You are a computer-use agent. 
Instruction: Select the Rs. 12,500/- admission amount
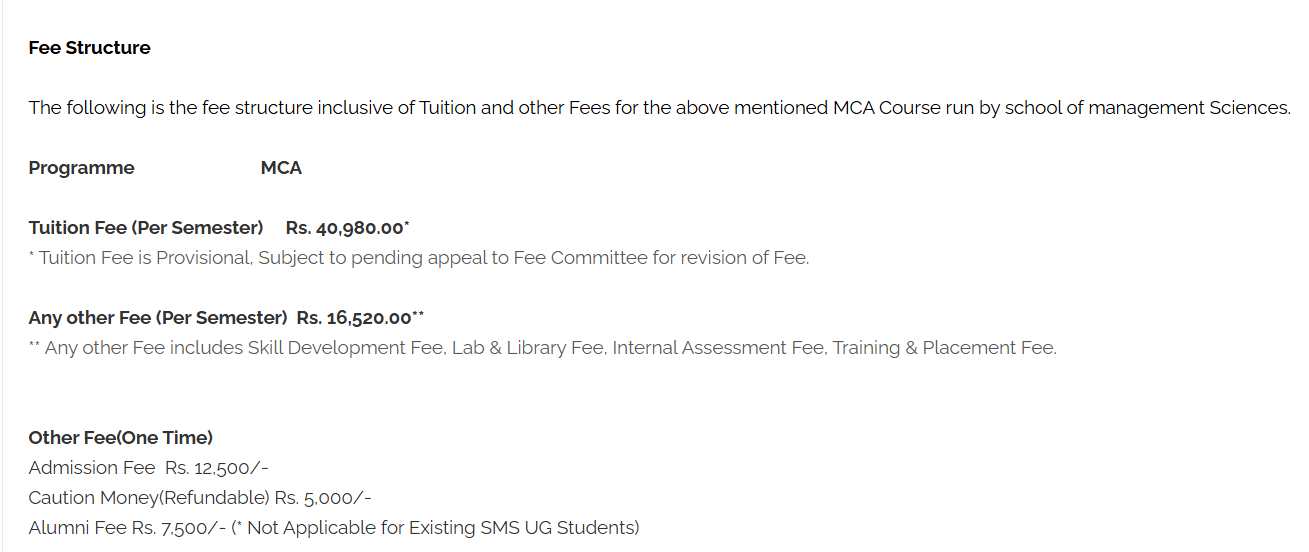click(218, 468)
